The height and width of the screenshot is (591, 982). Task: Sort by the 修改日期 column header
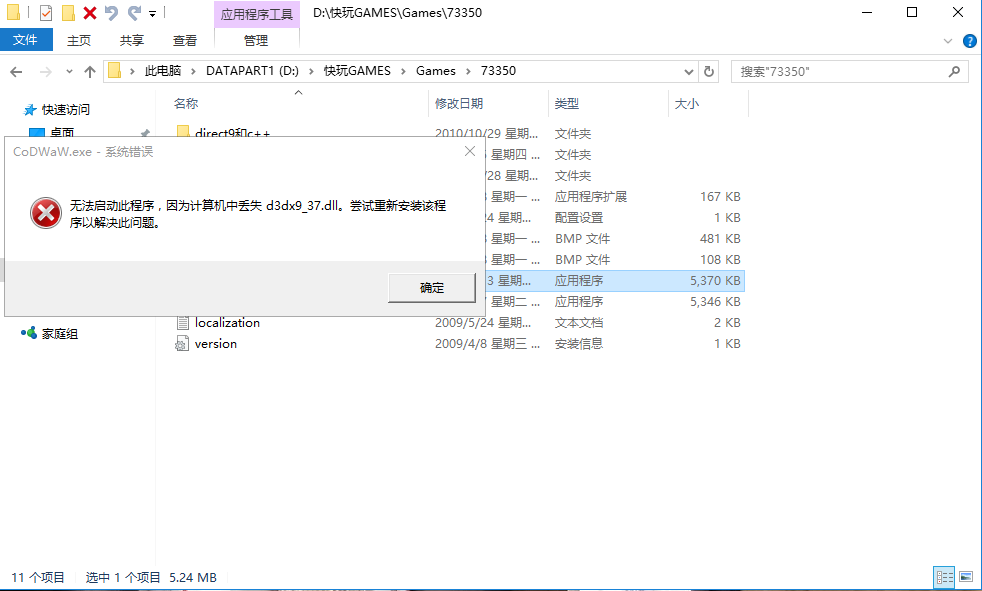point(459,104)
